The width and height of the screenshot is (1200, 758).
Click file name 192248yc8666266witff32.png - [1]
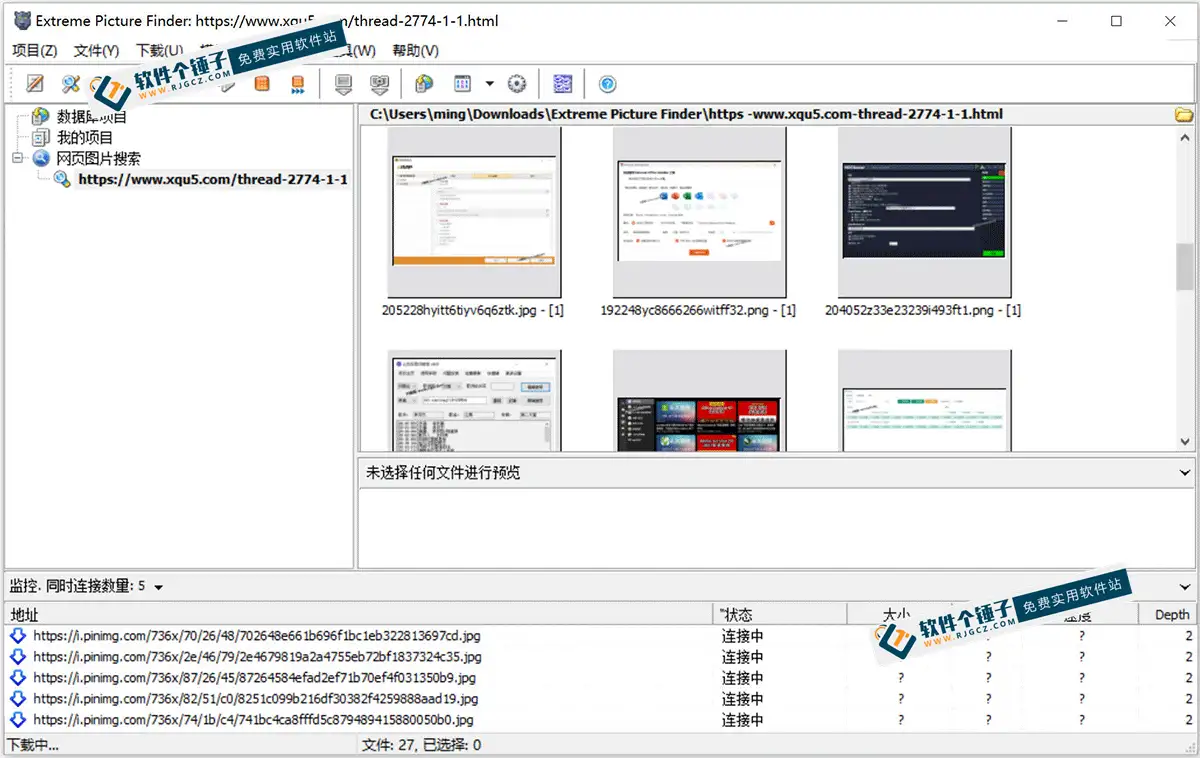pyautogui.click(x=698, y=310)
